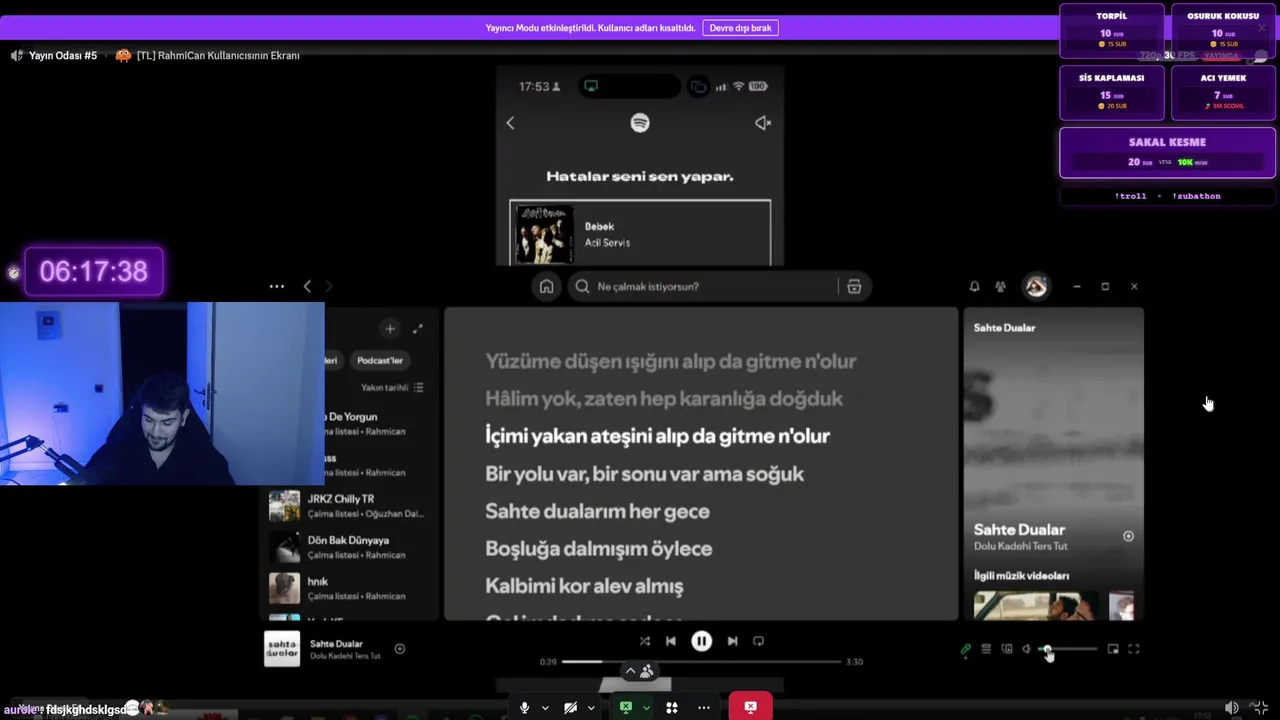
Task: Skip to next track
Action: 732,641
